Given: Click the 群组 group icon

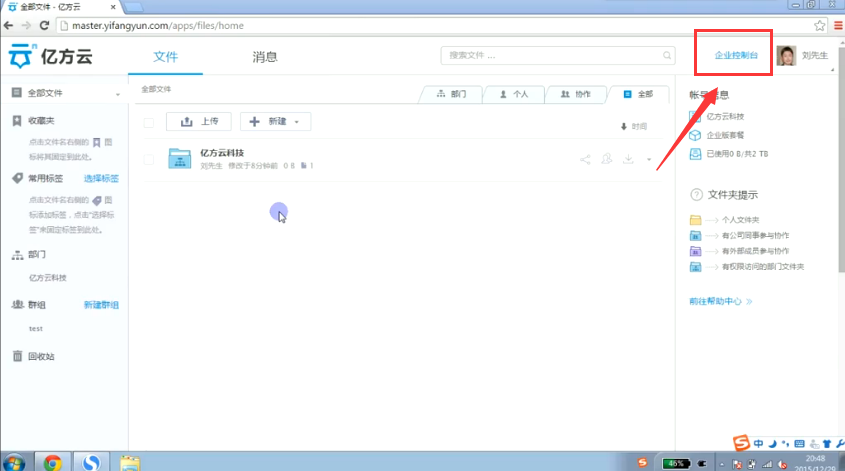Looking at the screenshot, I should (18, 305).
